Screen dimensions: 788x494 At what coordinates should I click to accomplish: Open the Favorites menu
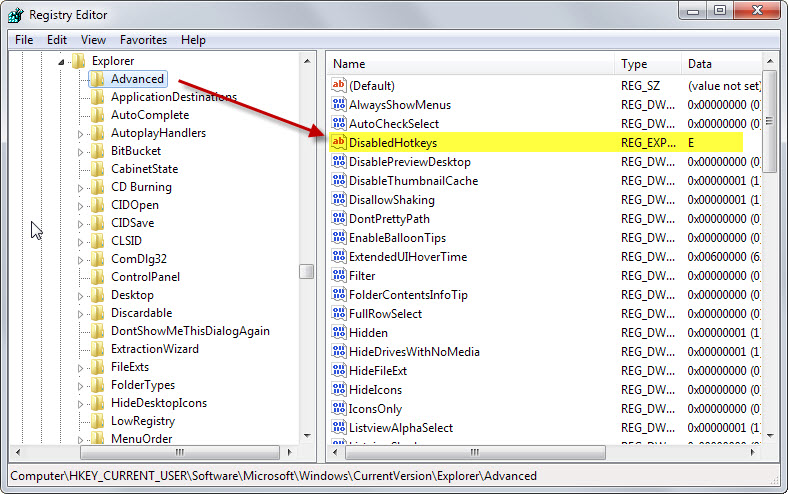click(143, 40)
